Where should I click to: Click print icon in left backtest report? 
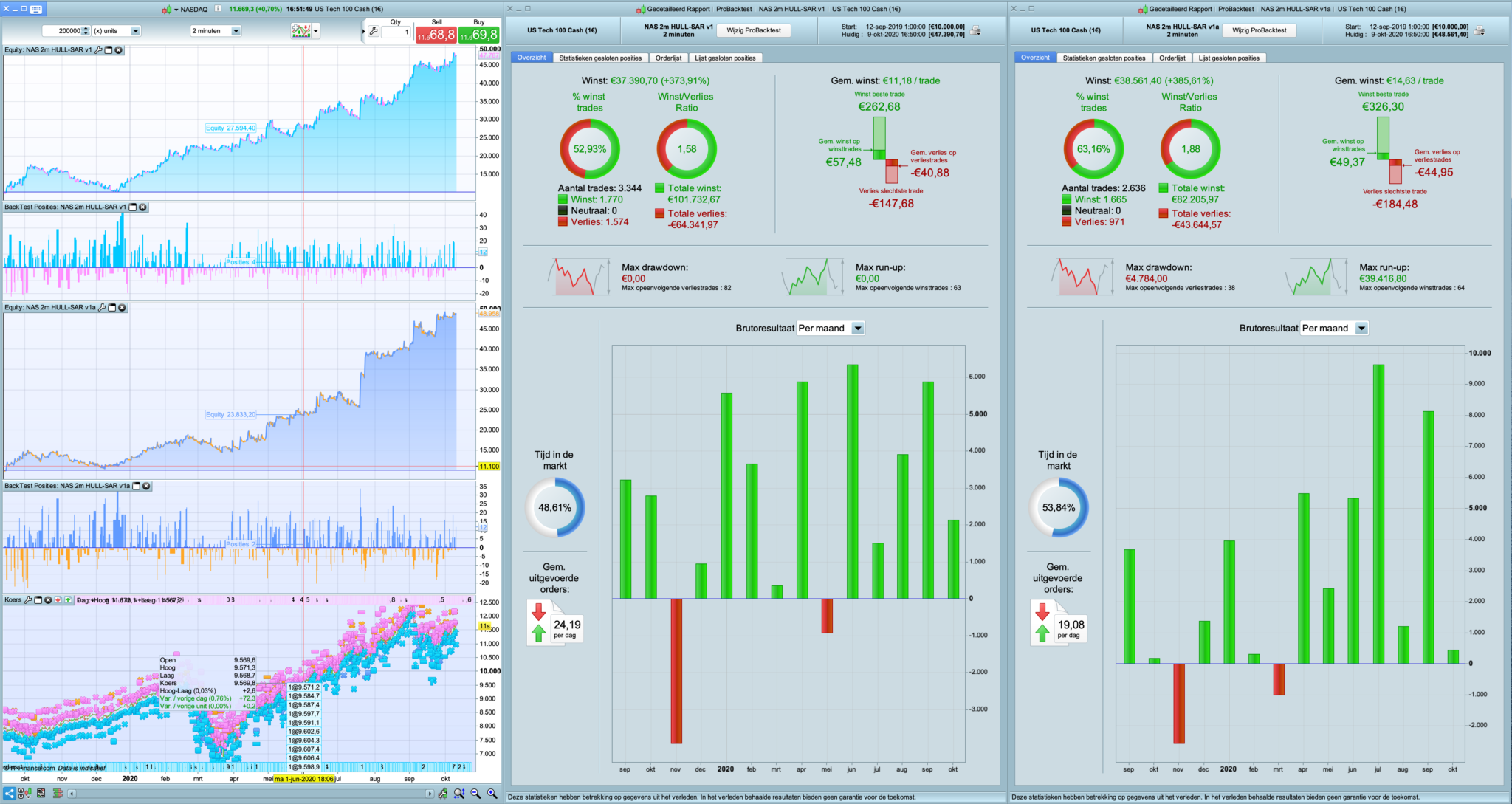click(x=975, y=31)
